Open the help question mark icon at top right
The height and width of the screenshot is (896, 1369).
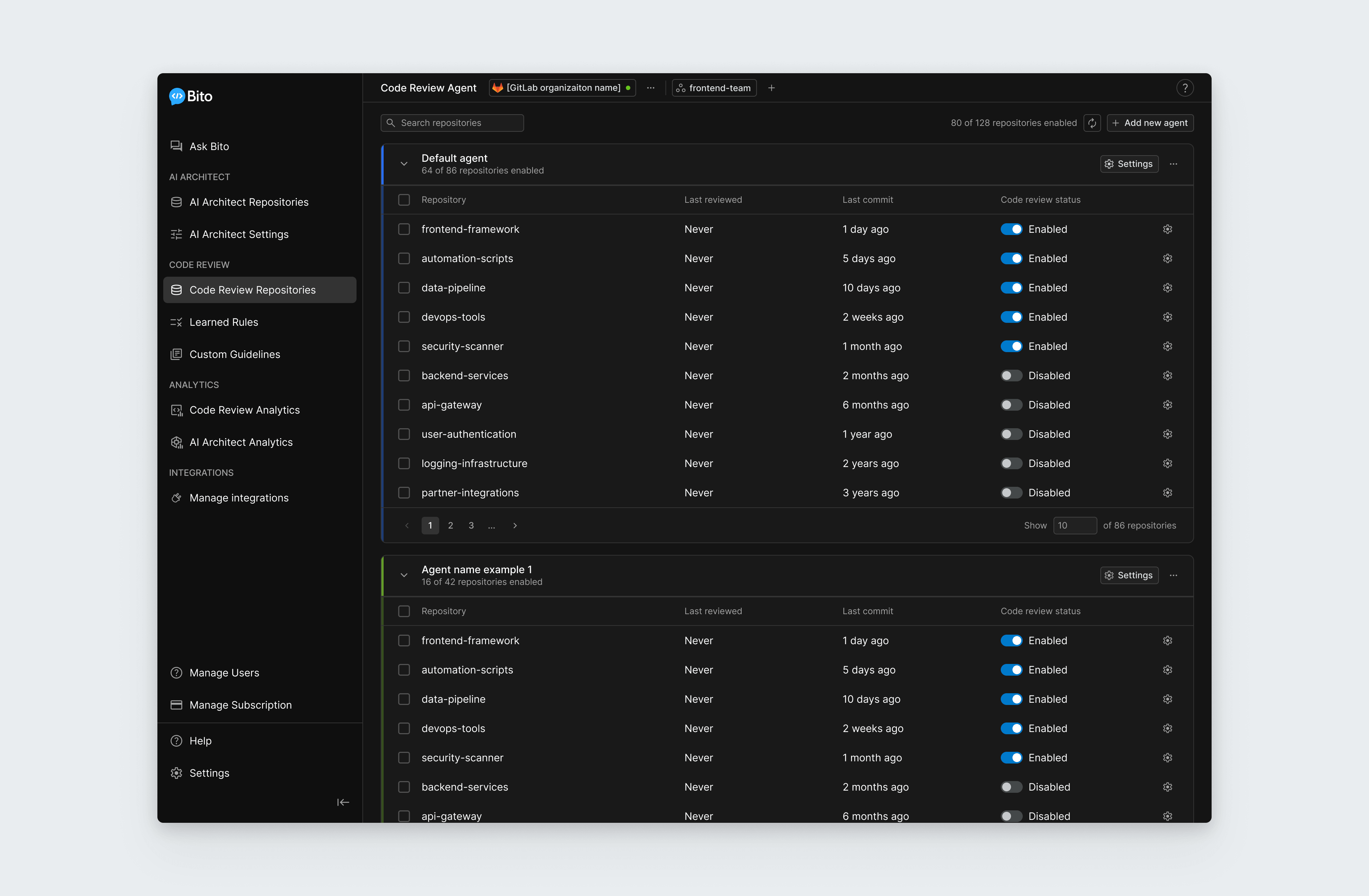coord(1185,88)
